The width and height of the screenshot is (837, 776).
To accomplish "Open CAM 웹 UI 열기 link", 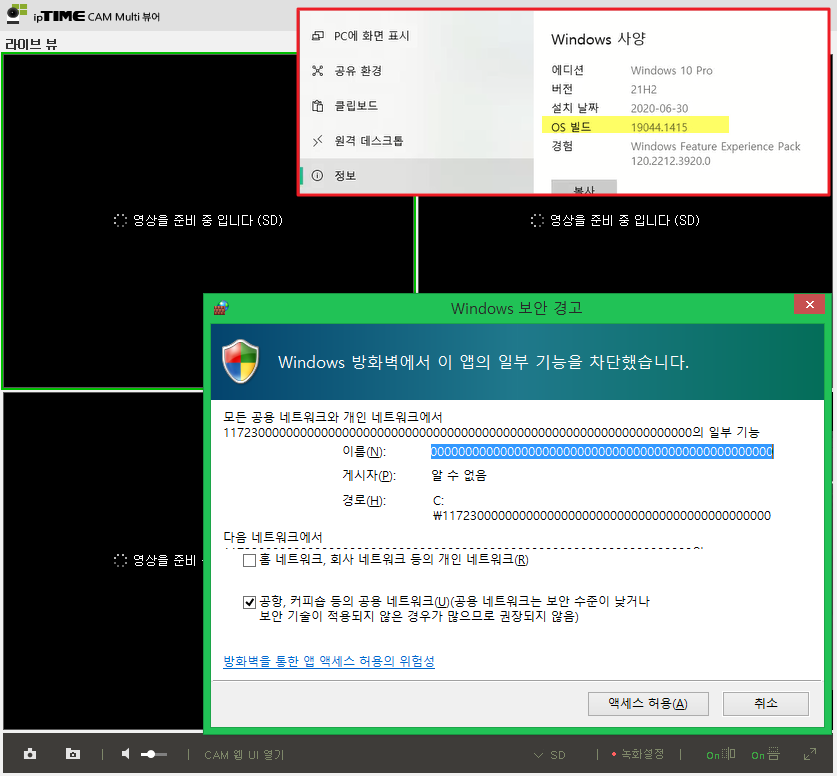I will pos(244,755).
